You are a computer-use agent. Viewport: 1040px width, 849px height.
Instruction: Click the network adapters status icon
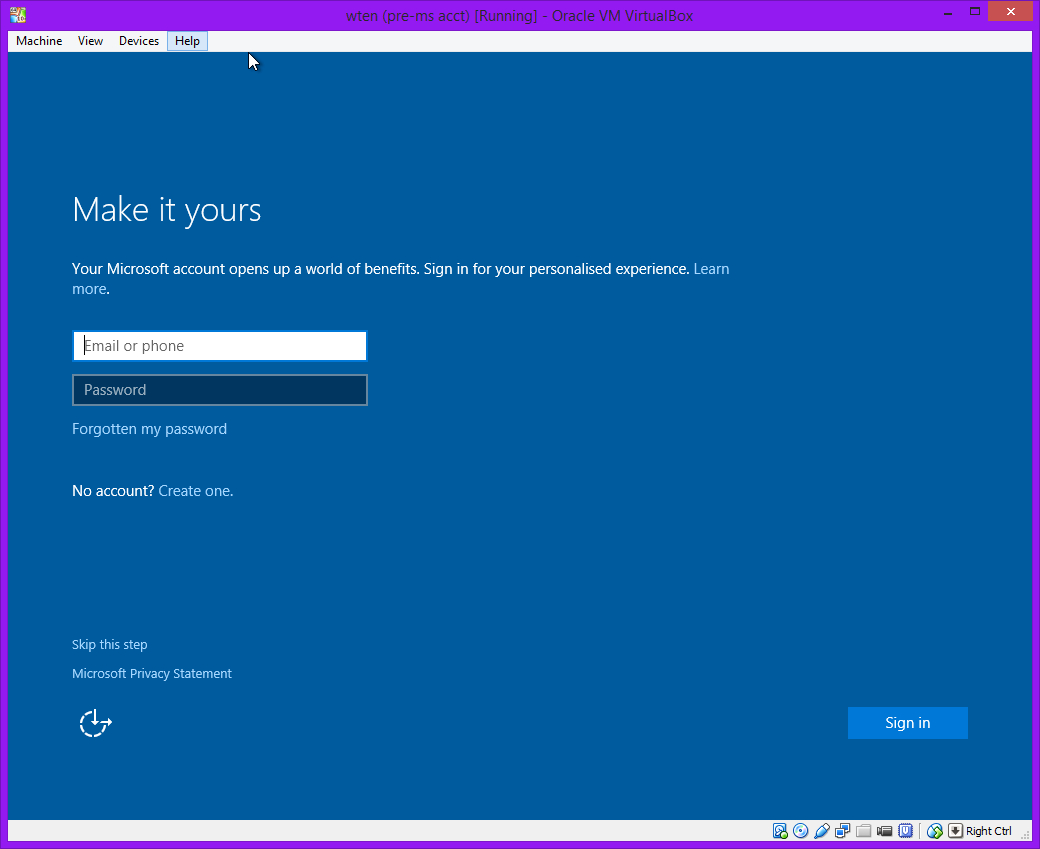click(843, 831)
